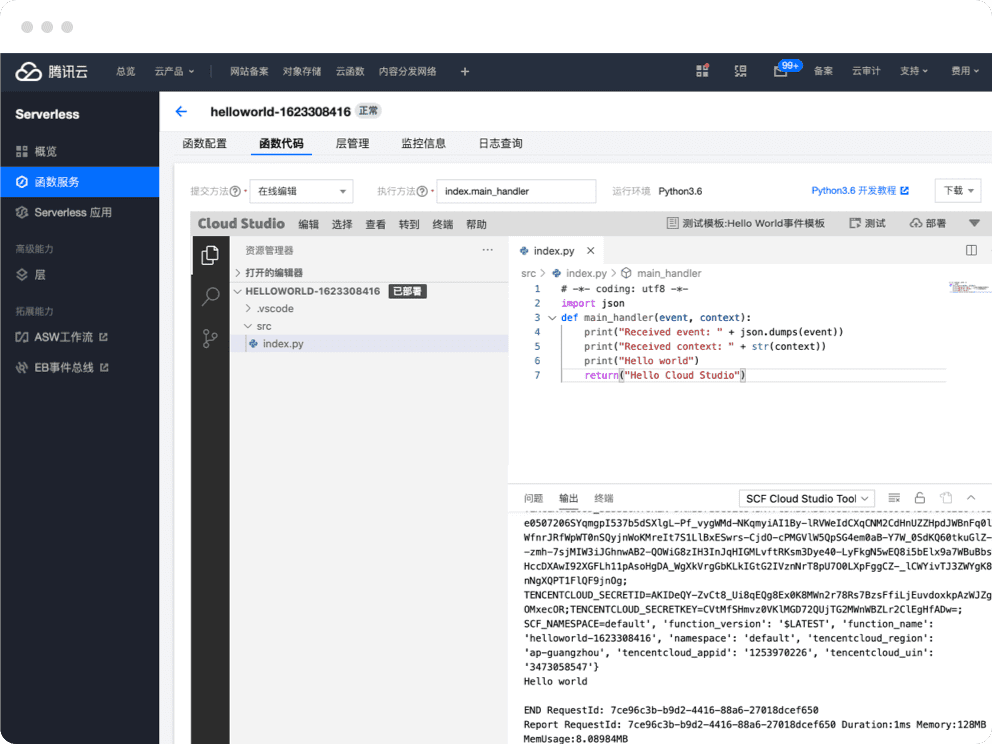Screen dimensions: 992x744
Task: Open the Search icon in activity bar
Action: pos(210,296)
